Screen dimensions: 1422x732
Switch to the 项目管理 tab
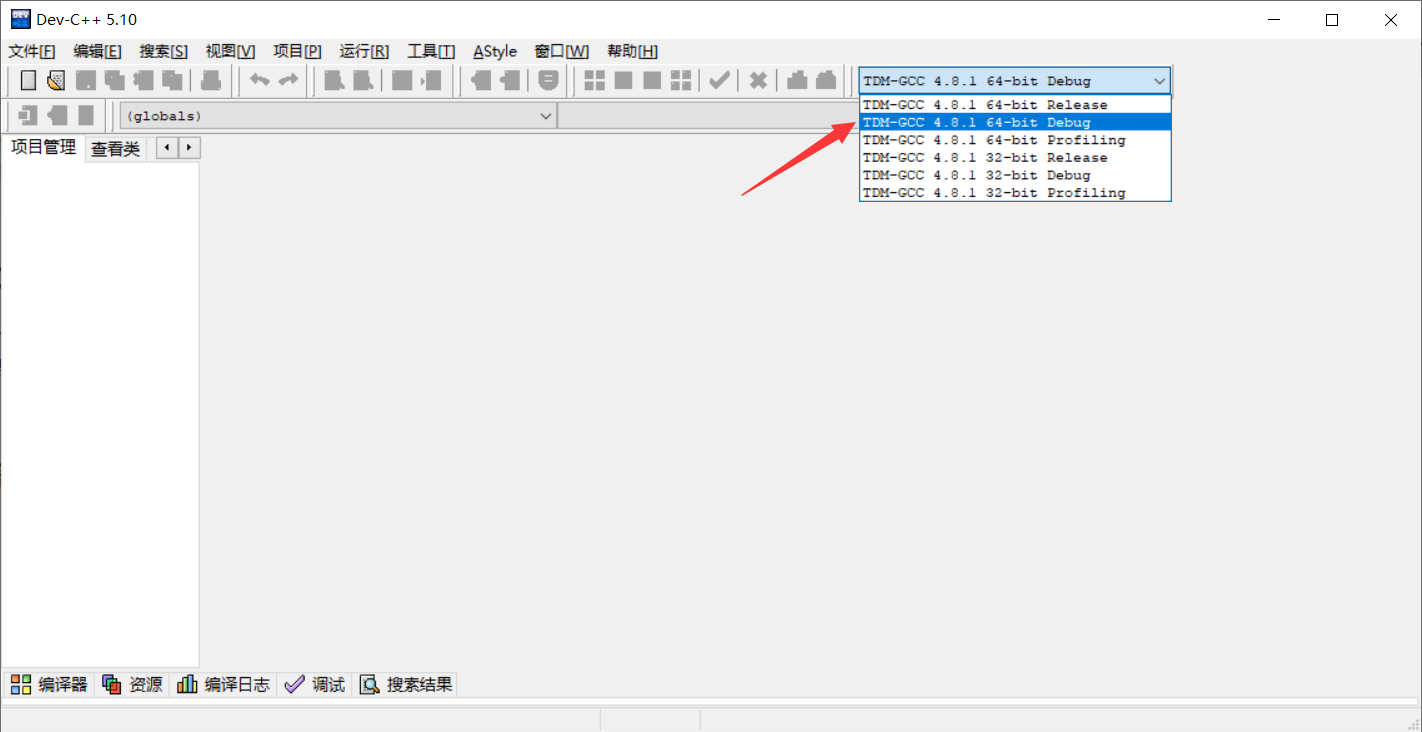pos(43,148)
